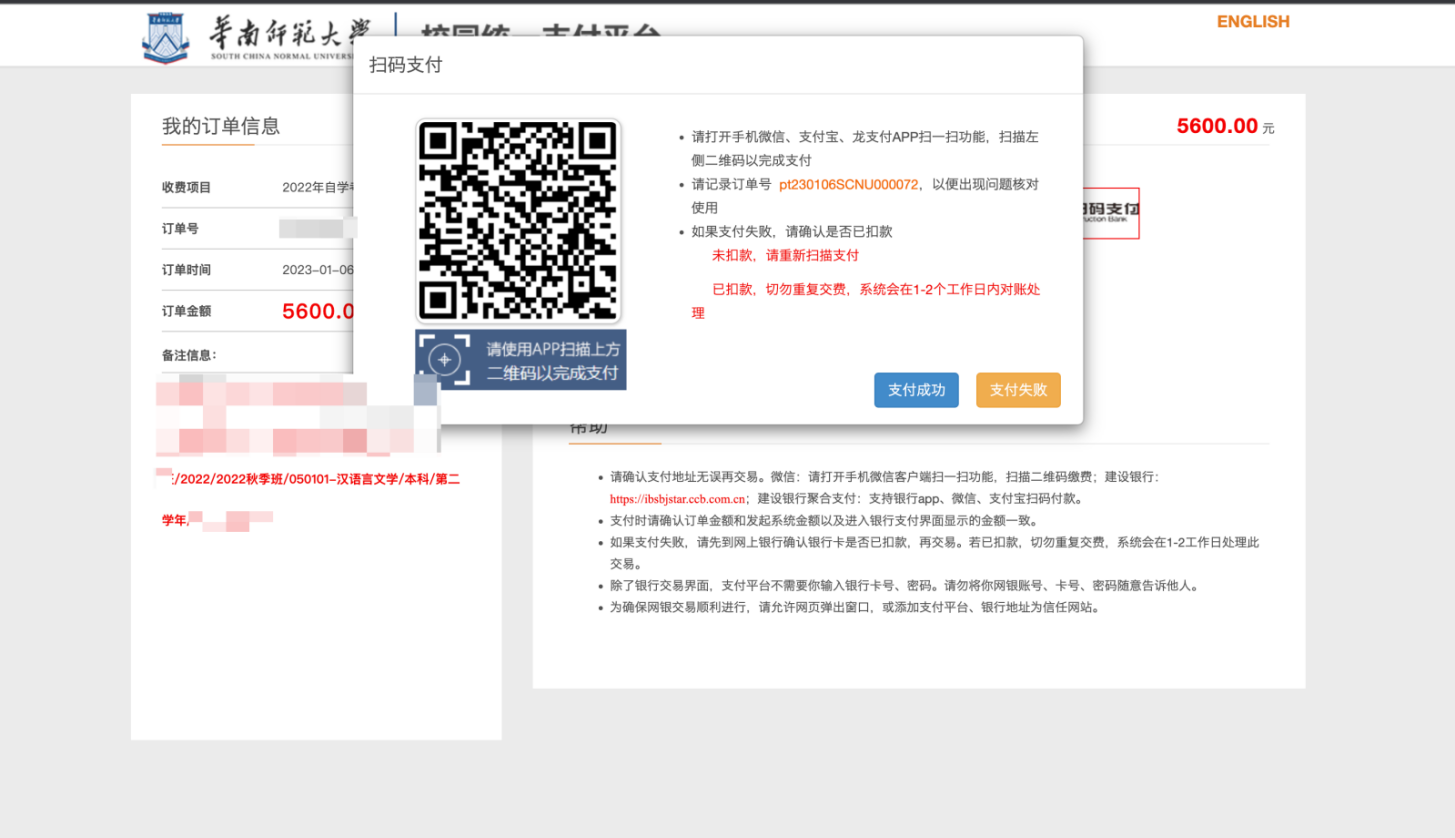Select the Construction Bank 扫码支付 payment option
This screenshot has height=838, width=1455.
1110,212
